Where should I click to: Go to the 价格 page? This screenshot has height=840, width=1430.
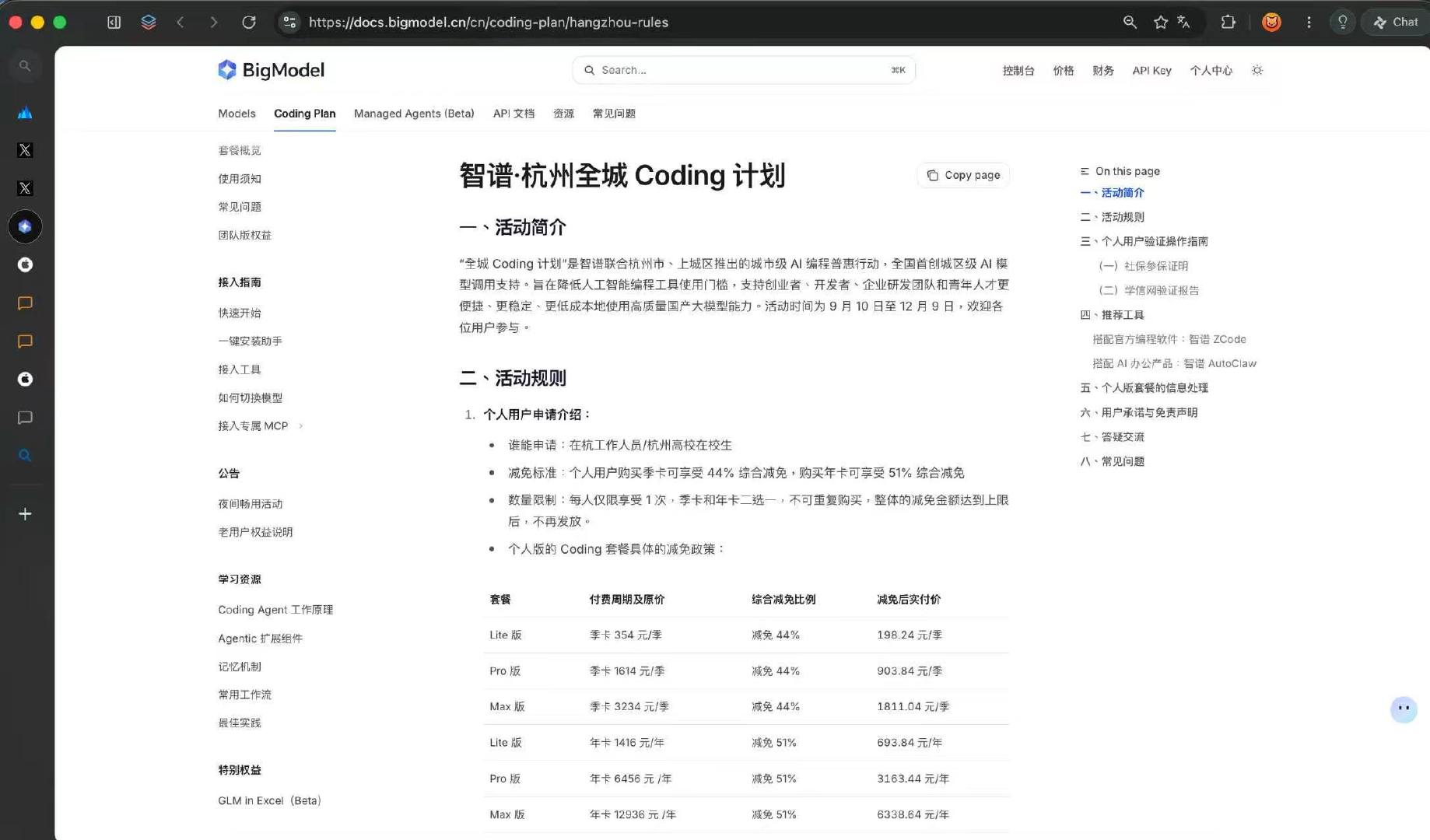(1063, 71)
